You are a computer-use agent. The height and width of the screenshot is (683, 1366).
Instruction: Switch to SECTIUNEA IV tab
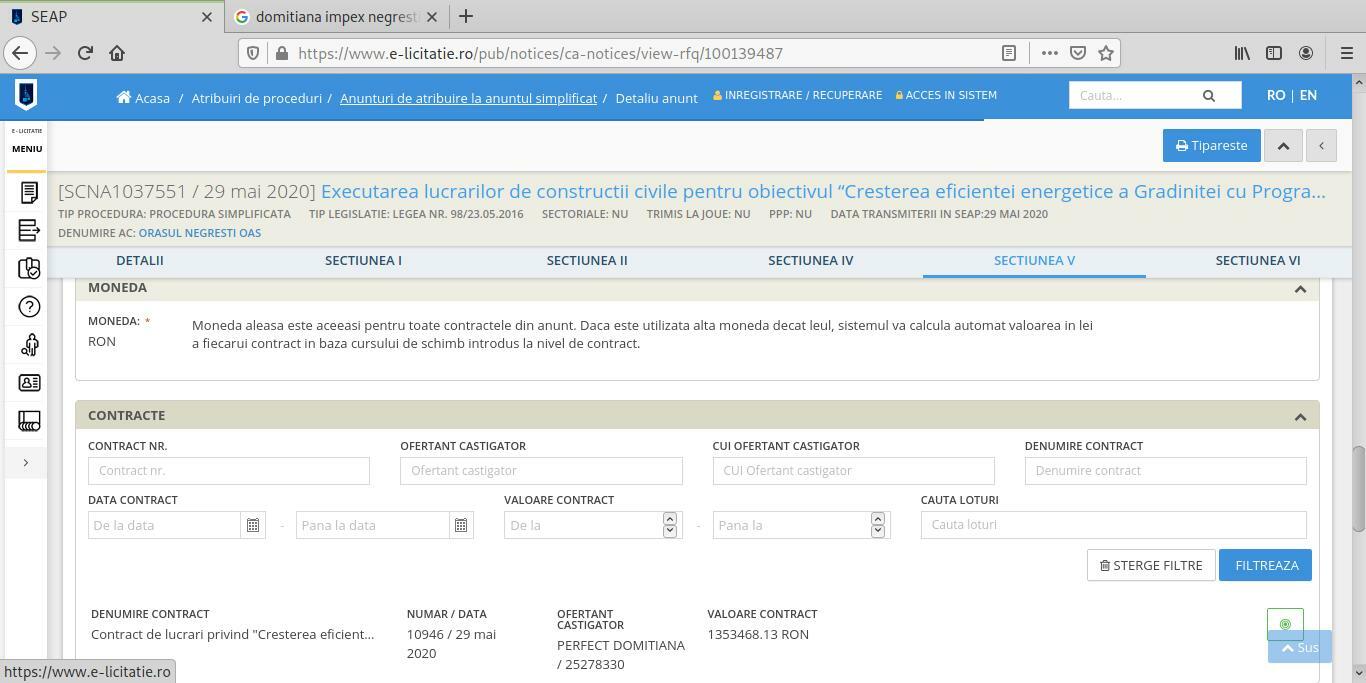coord(810,260)
